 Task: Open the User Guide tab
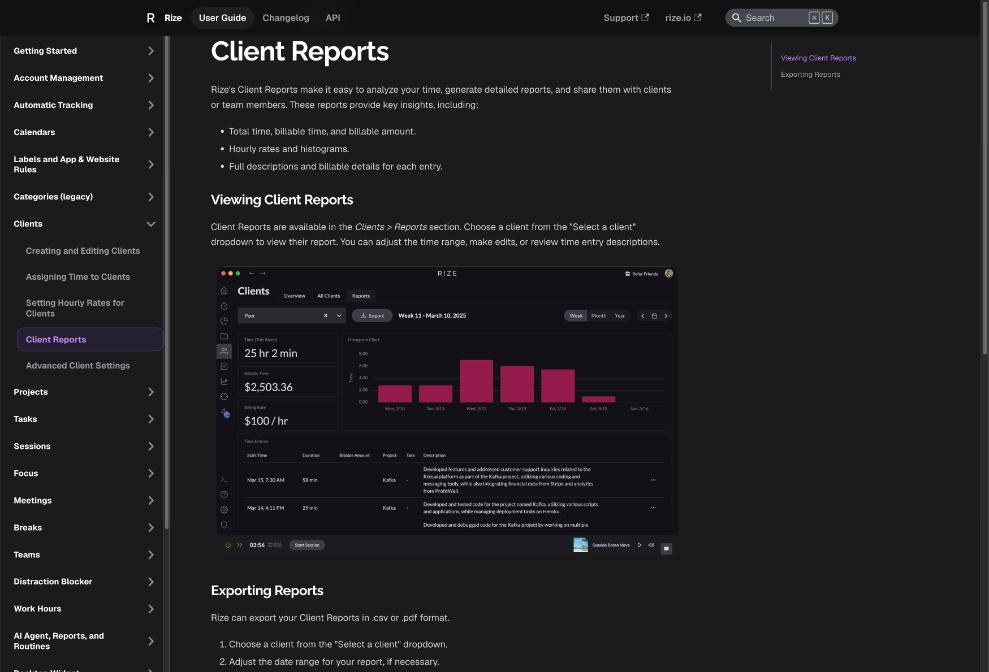pyautogui.click(x=222, y=18)
